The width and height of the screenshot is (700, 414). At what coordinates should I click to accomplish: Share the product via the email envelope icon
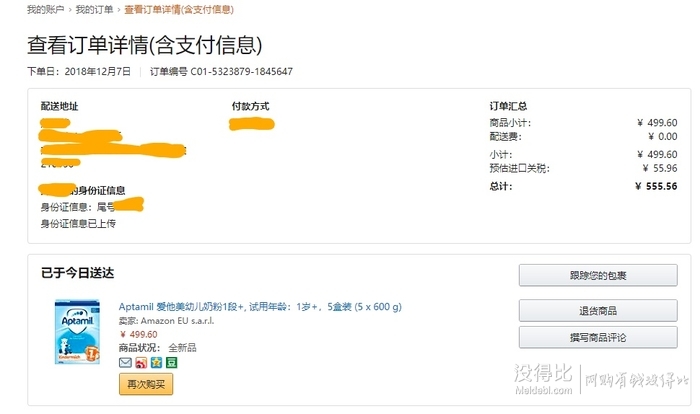125,362
